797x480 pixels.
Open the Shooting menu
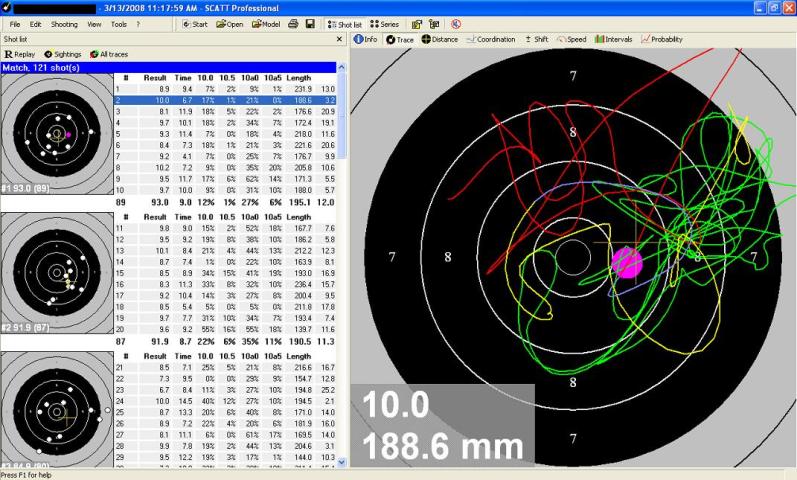[64, 24]
